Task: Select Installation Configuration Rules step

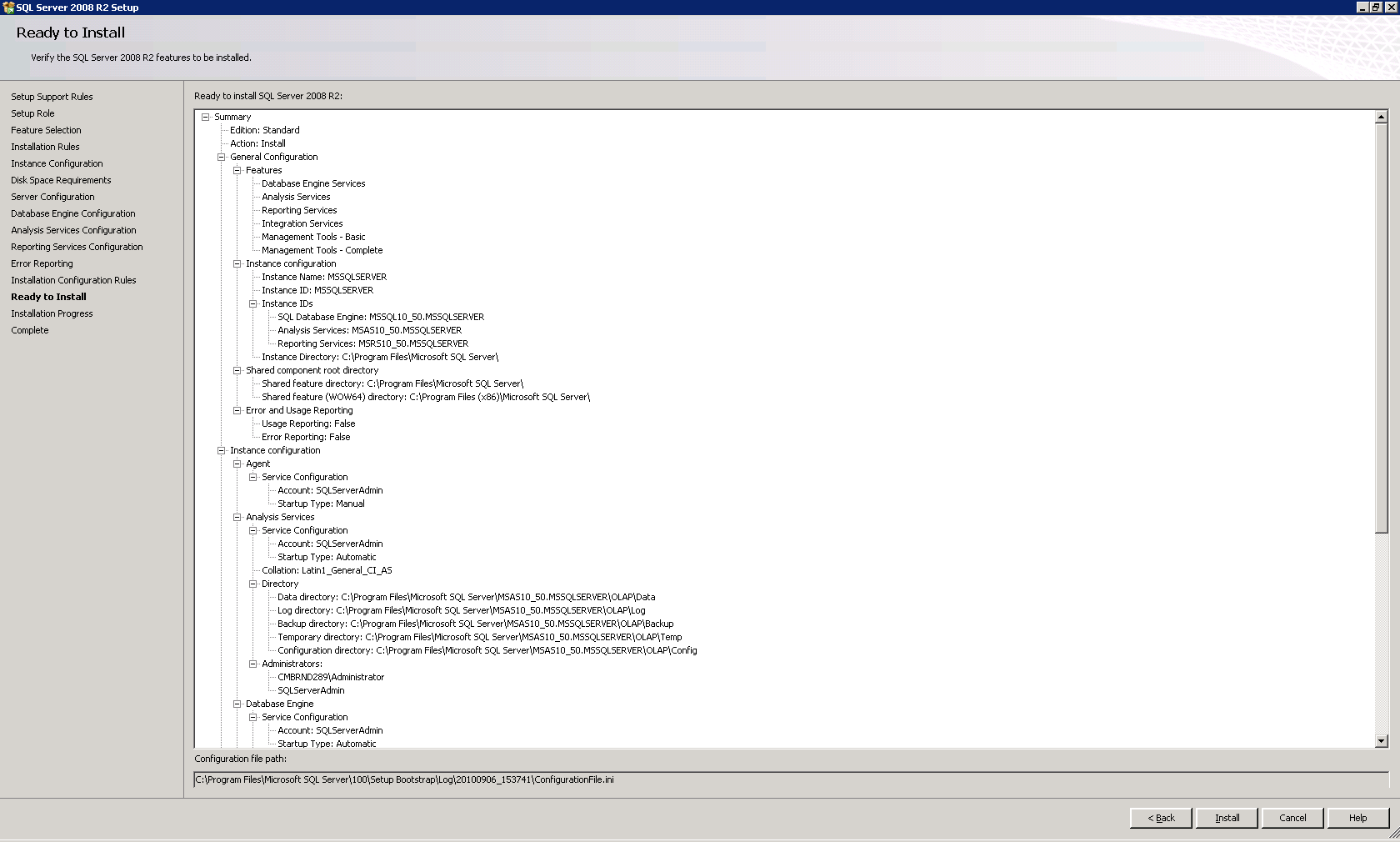Action: click(73, 280)
